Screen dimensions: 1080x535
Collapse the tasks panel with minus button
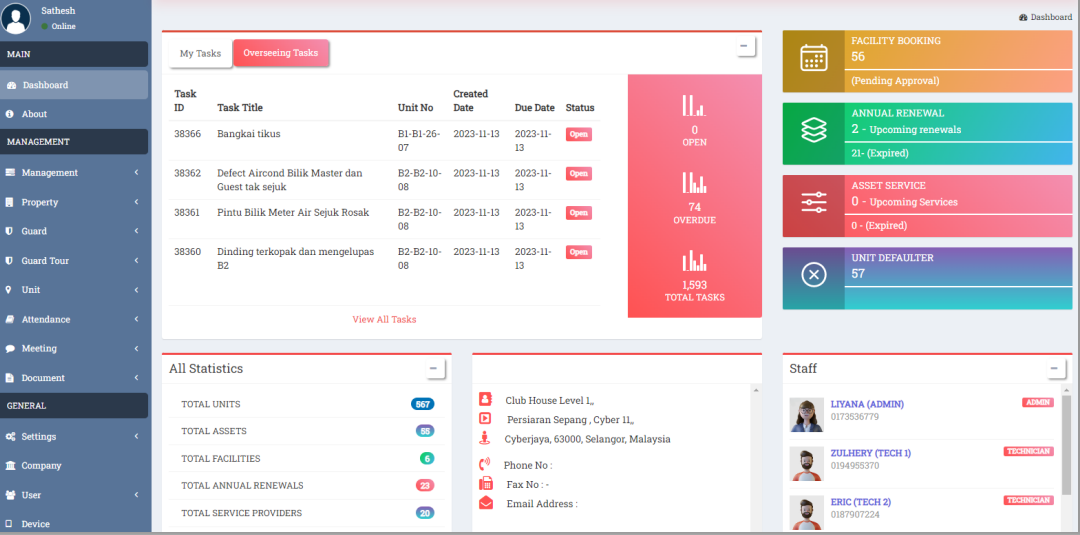coord(743,46)
